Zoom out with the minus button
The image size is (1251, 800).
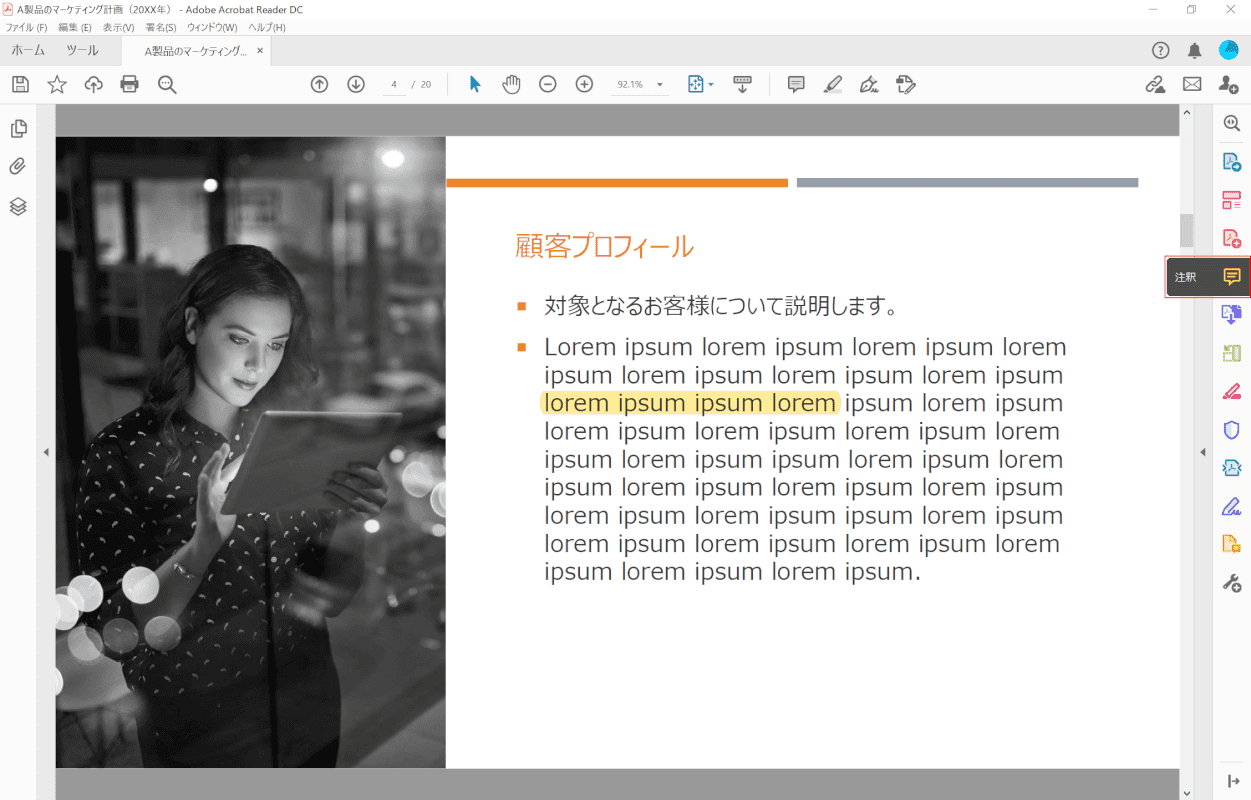(x=548, y=84)
